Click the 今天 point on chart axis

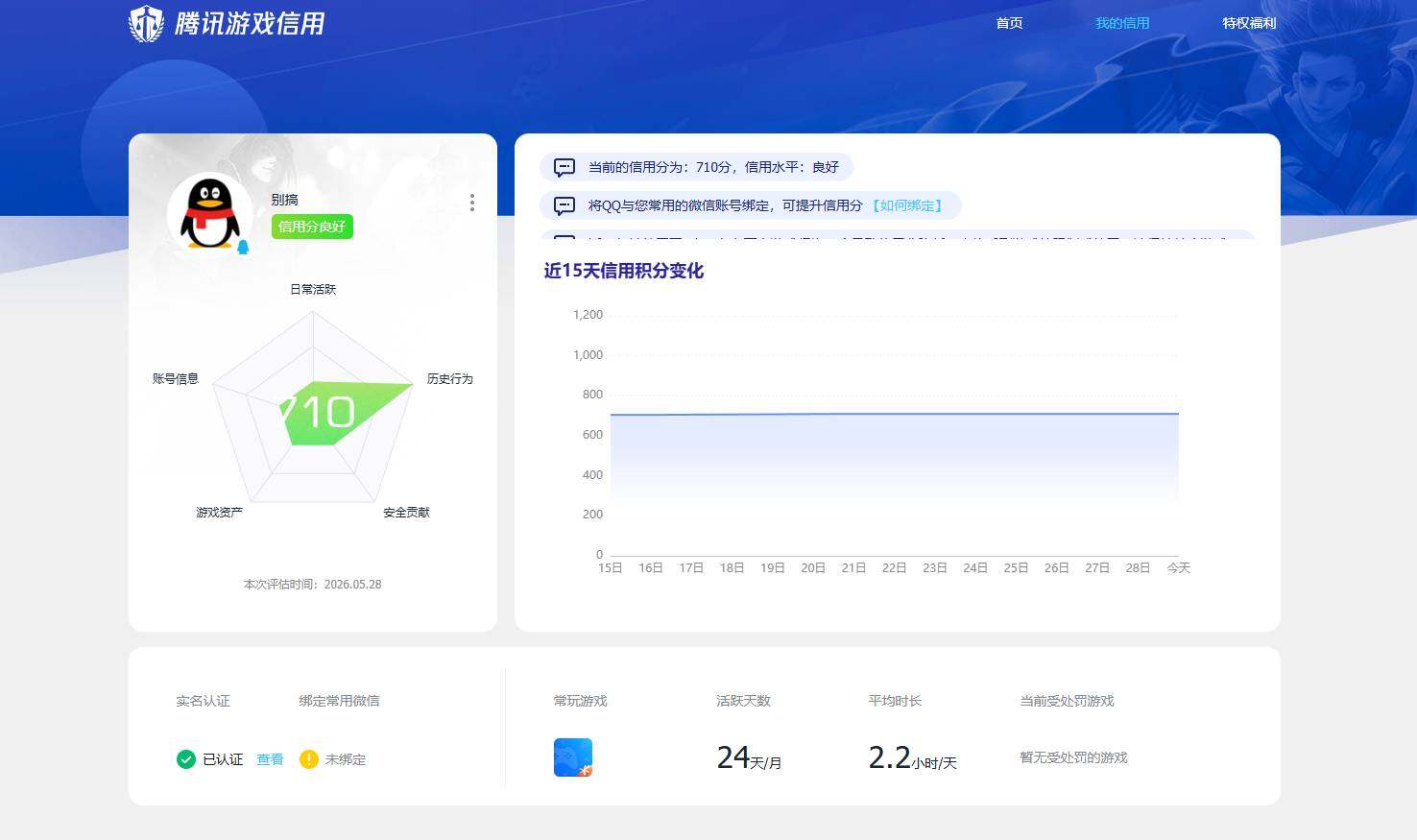[x=1178, y=568]
